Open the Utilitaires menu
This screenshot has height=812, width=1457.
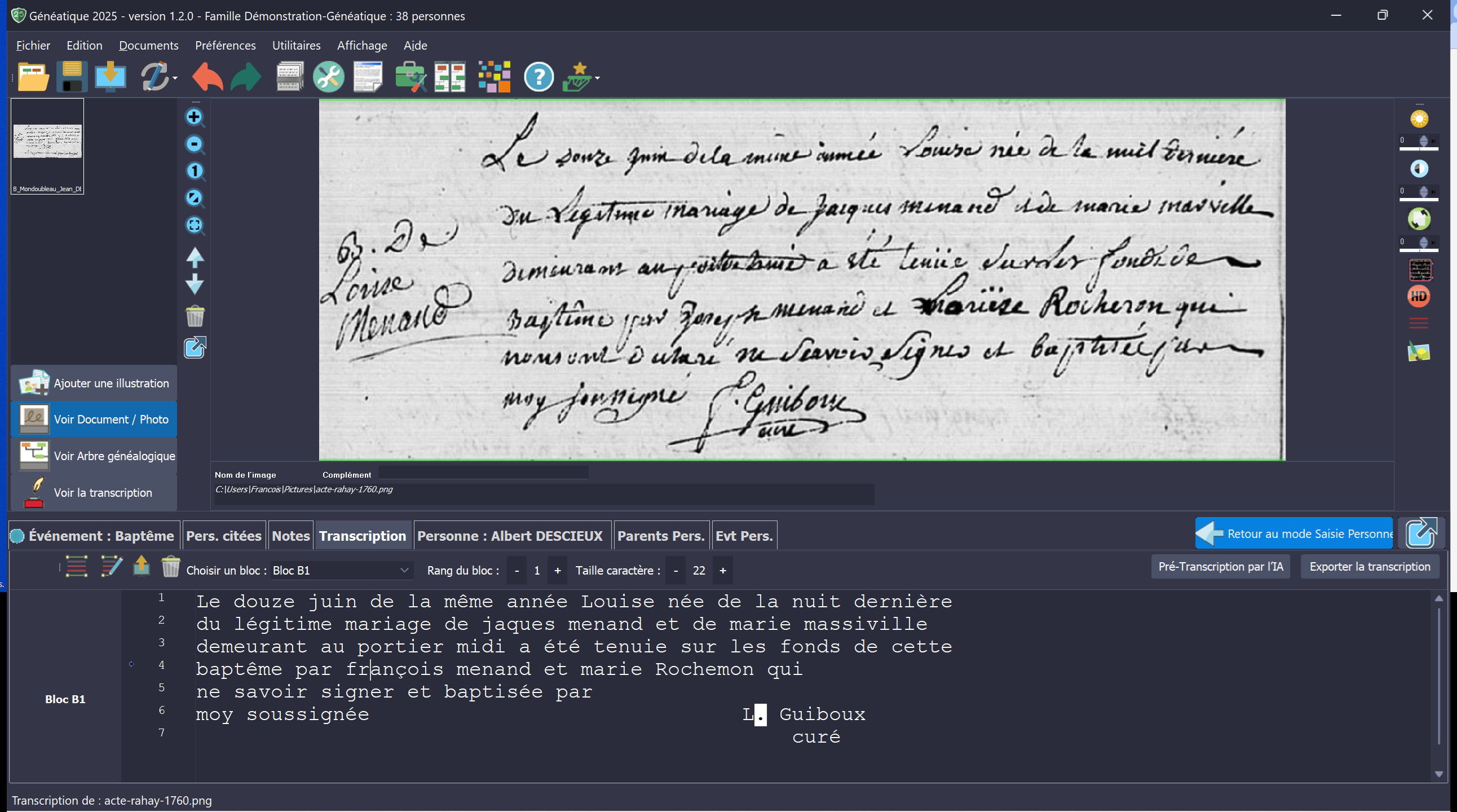(296, 45)
